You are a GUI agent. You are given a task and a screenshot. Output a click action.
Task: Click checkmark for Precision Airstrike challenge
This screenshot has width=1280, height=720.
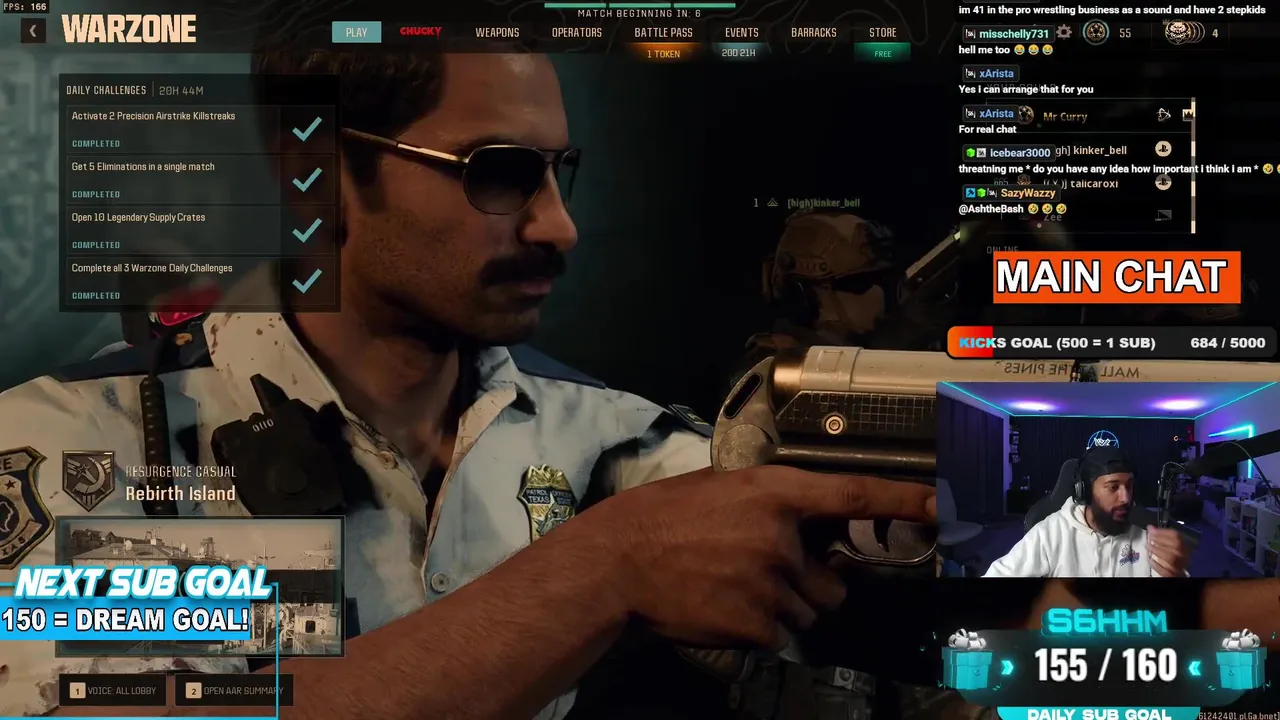pyautogui.click(x=306, y=128)
